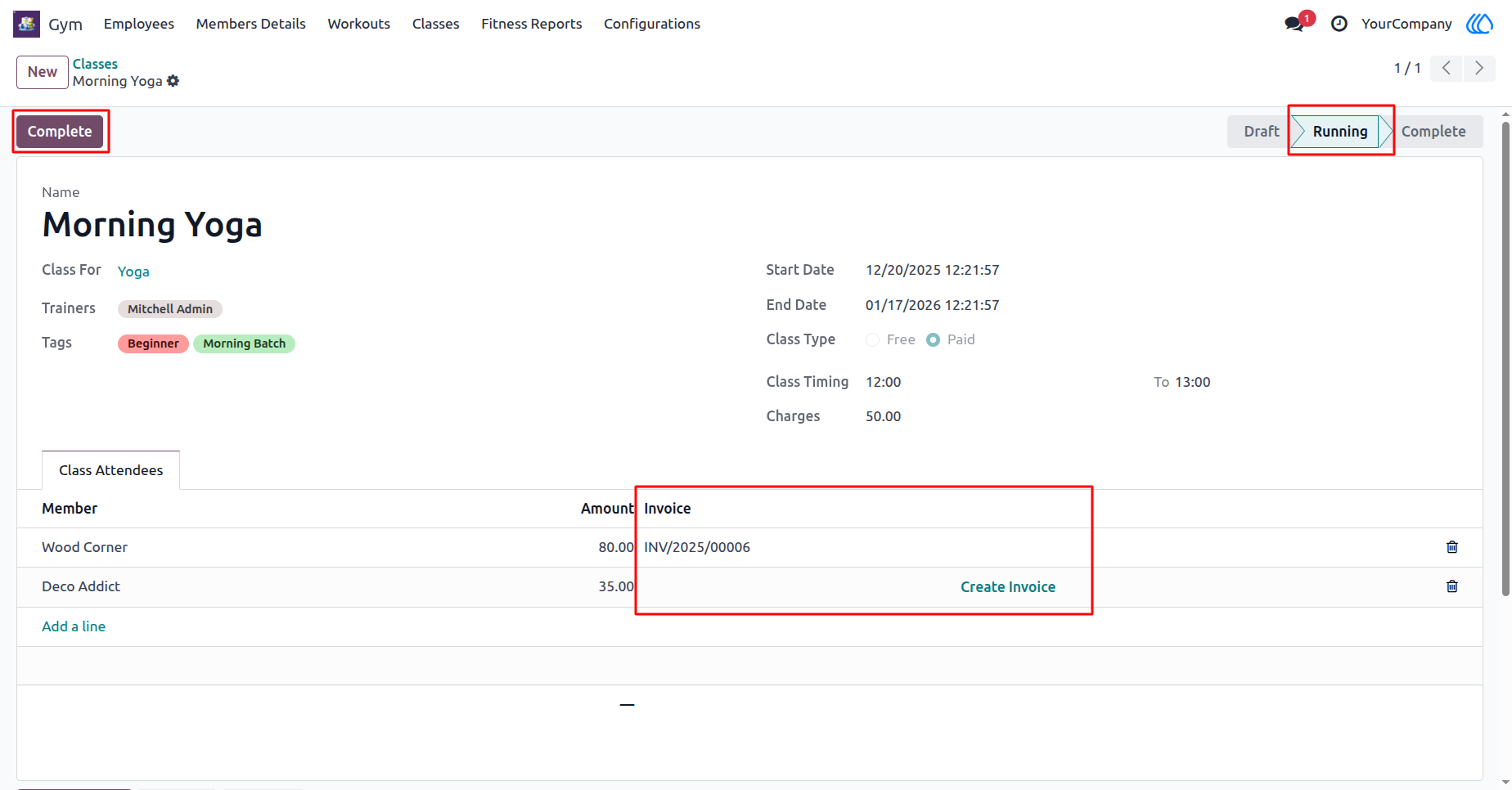The height and width of the screenshot is (790, 1512).
Task: Select the Free class type radio
Action: pyautogui.click(x=873, y=339)
